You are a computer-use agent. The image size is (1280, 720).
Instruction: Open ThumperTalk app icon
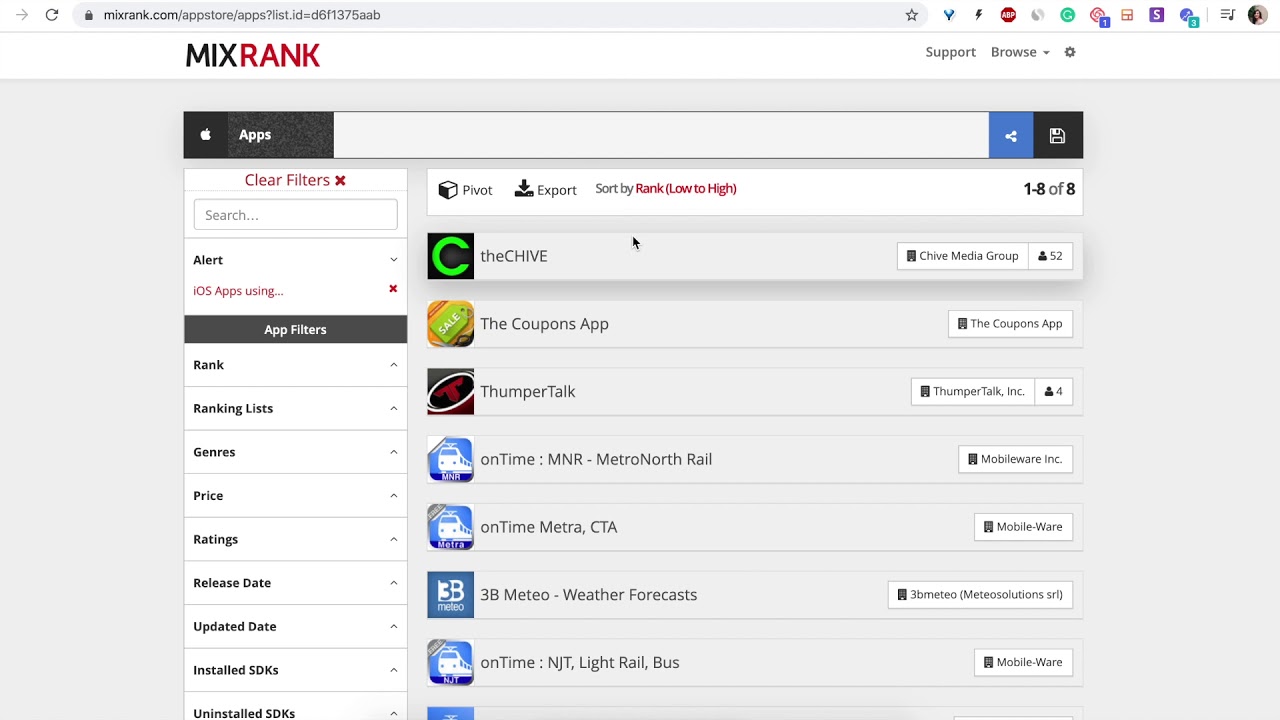click(x=451, y=392)
